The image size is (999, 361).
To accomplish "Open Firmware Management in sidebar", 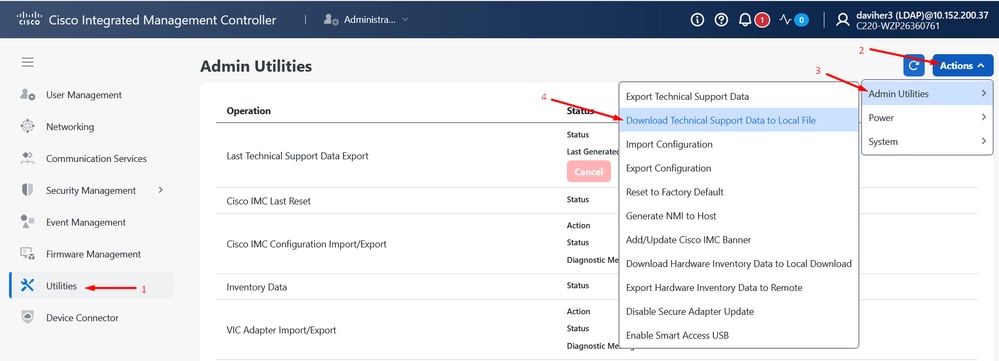I will point(91,254).
